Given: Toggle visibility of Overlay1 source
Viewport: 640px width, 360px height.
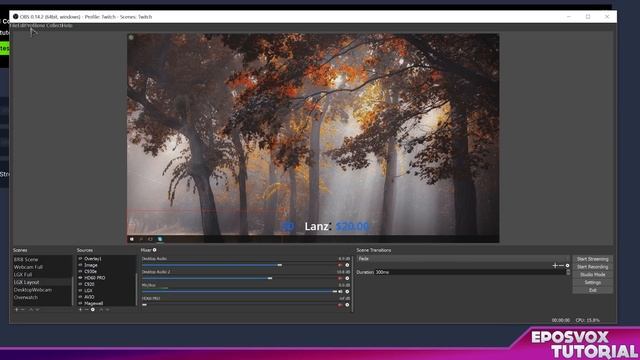Looking at the screenshot, I should tap(80, 259).
